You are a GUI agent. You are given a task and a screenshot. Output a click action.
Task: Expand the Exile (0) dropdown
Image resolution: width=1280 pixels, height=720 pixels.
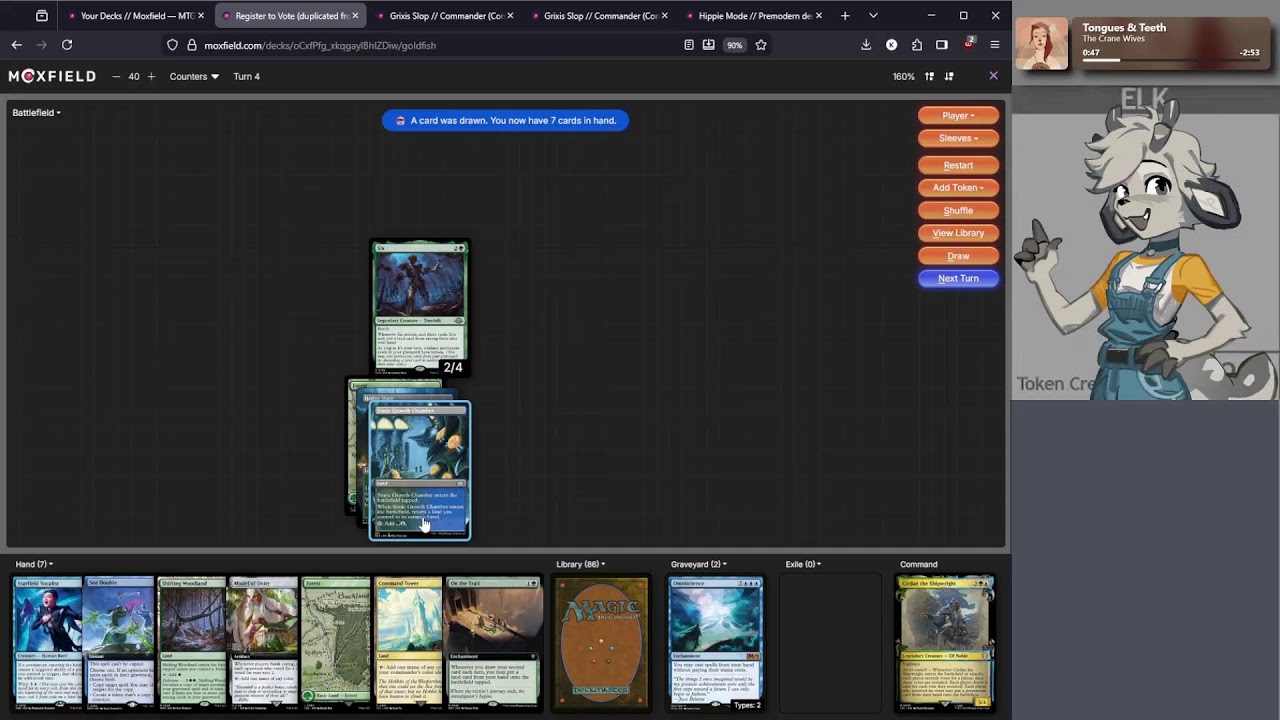click(x=803, y=564)
